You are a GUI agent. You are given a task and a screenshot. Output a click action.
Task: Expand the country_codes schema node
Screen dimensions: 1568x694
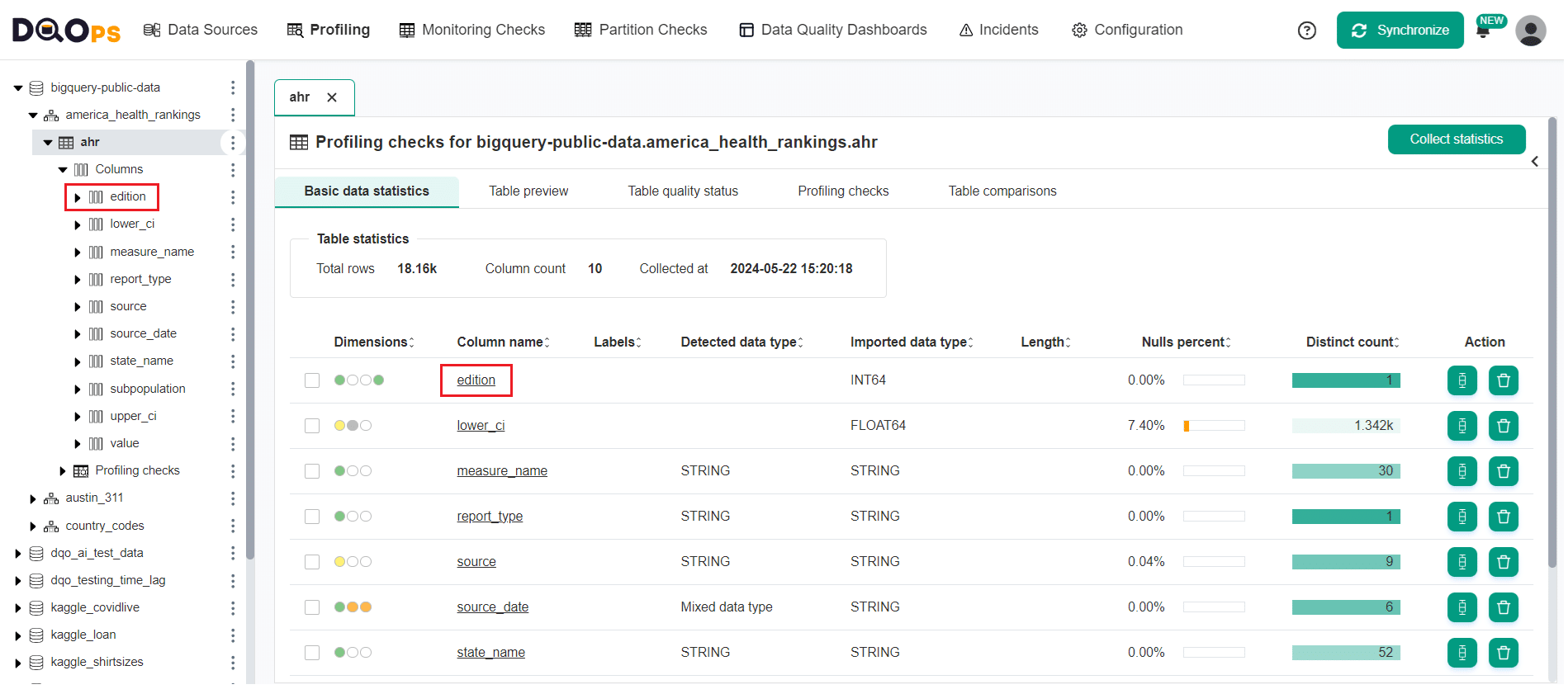pyautogui.click(x=33, y=526)
